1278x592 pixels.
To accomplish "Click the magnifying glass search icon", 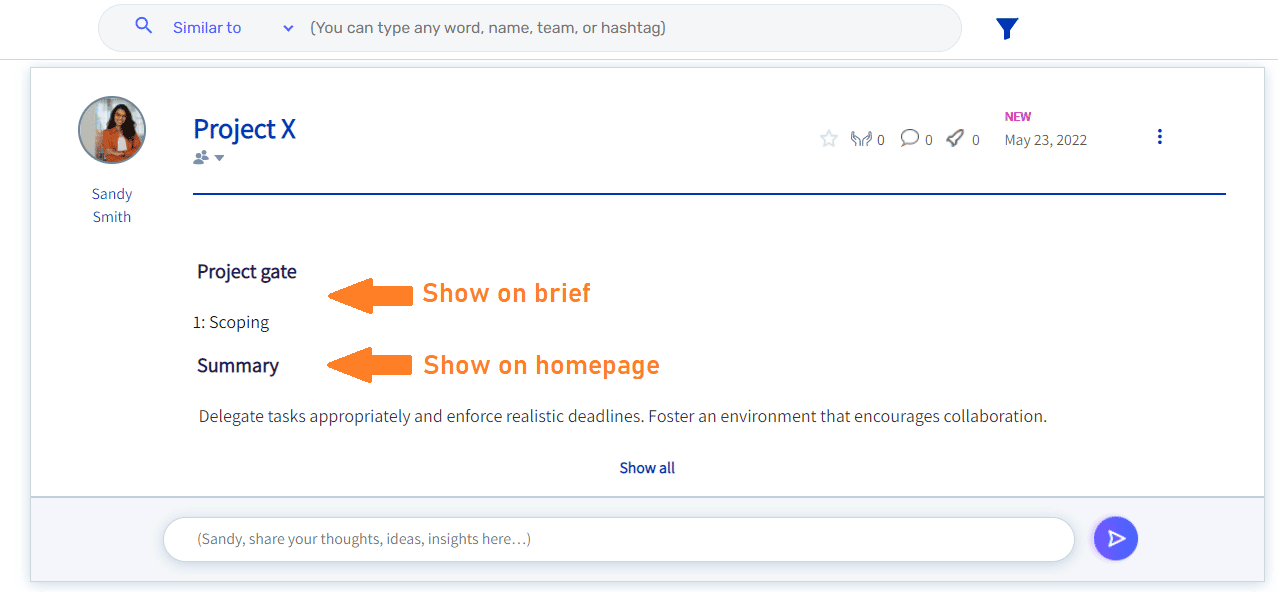I will [x=144, y=27].
